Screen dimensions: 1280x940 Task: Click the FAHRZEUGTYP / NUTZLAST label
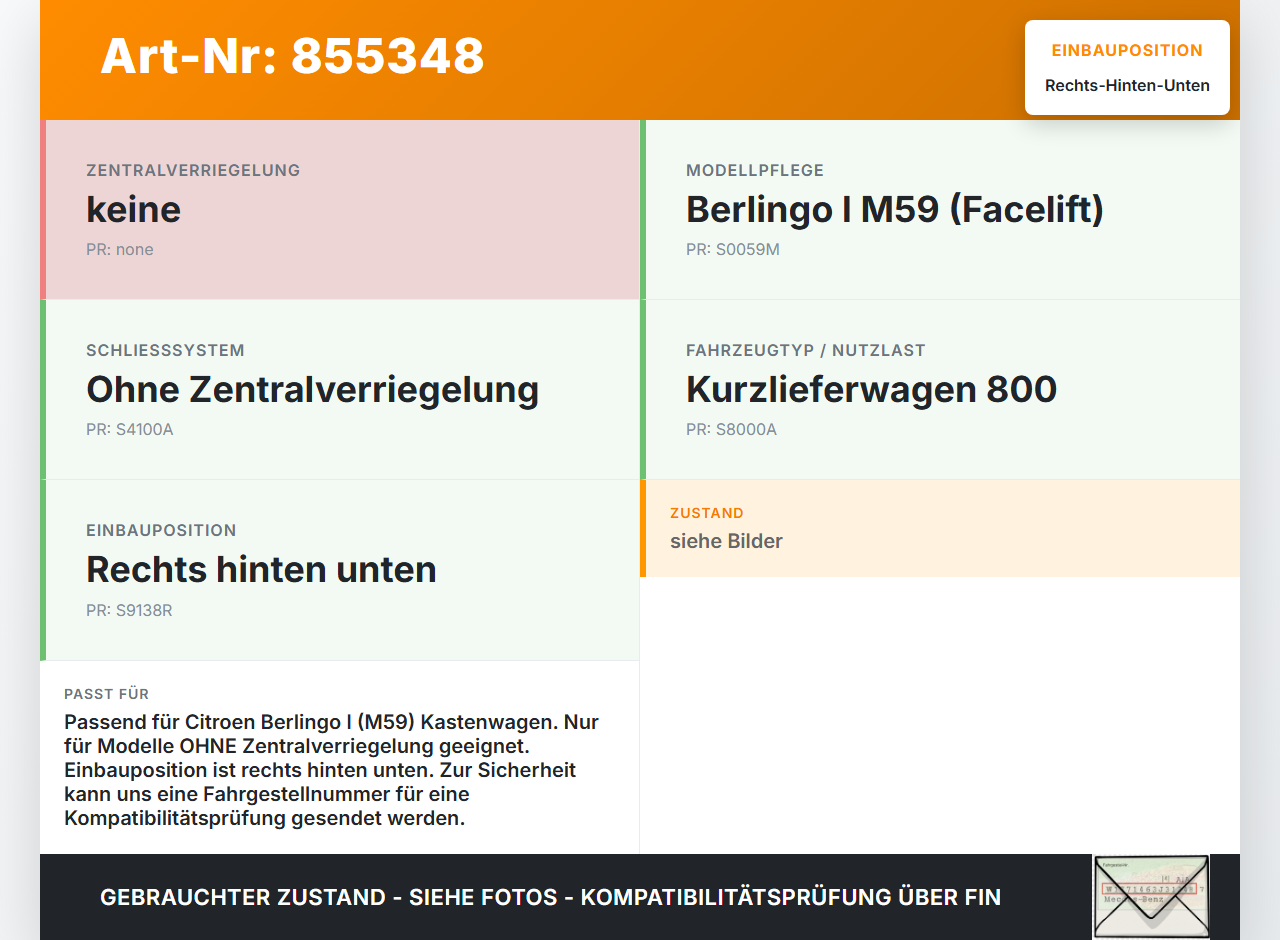coord(806,350)
